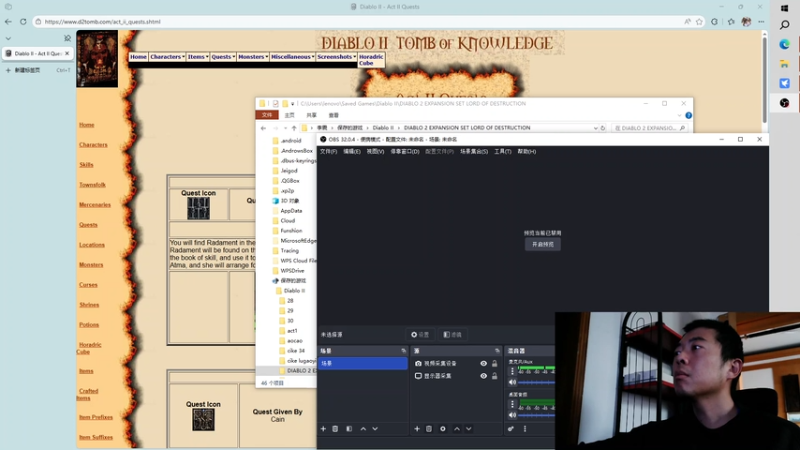Mute the Mic/Aux channel speaker
The image size is (800, 450).
pos(512,382)
